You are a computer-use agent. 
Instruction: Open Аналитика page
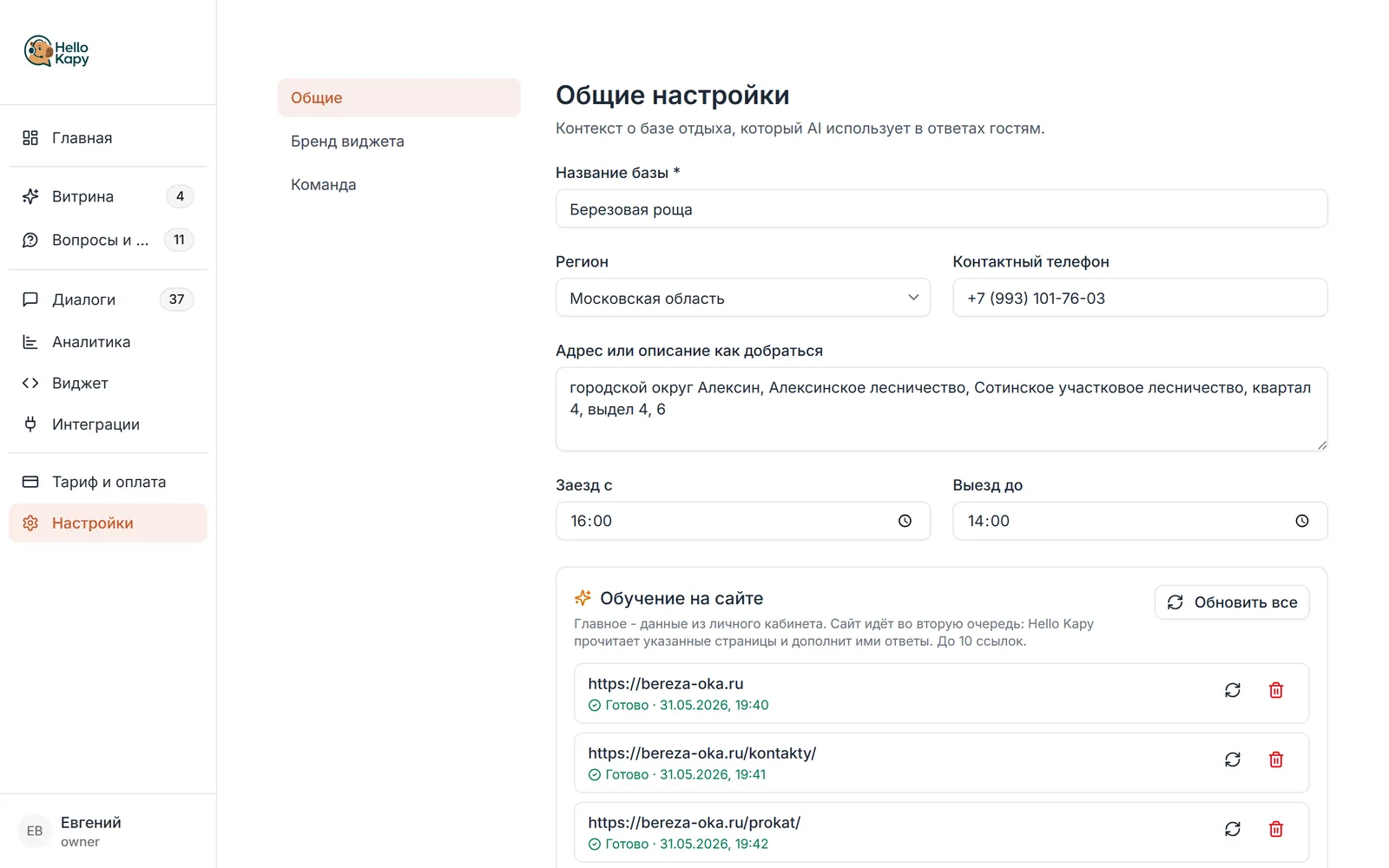(108, 342)
